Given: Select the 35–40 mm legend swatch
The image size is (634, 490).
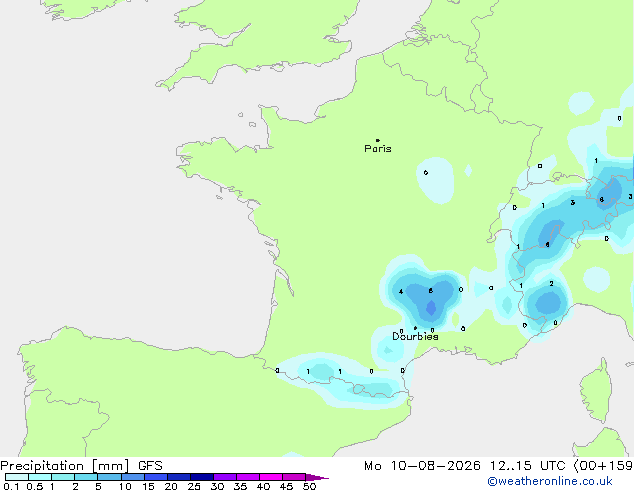Looking at the screenshot, I should pos(248,477).
